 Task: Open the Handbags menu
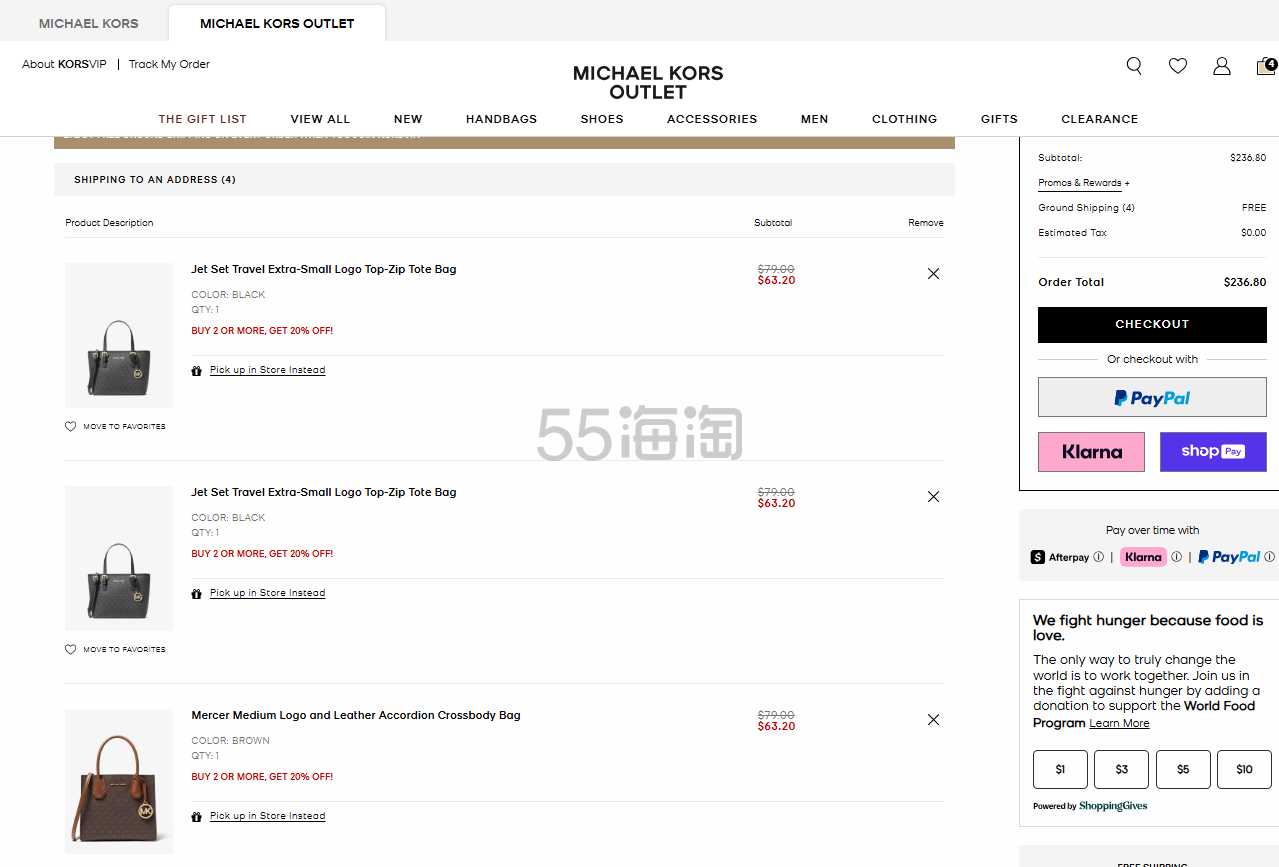click(501, 119)
